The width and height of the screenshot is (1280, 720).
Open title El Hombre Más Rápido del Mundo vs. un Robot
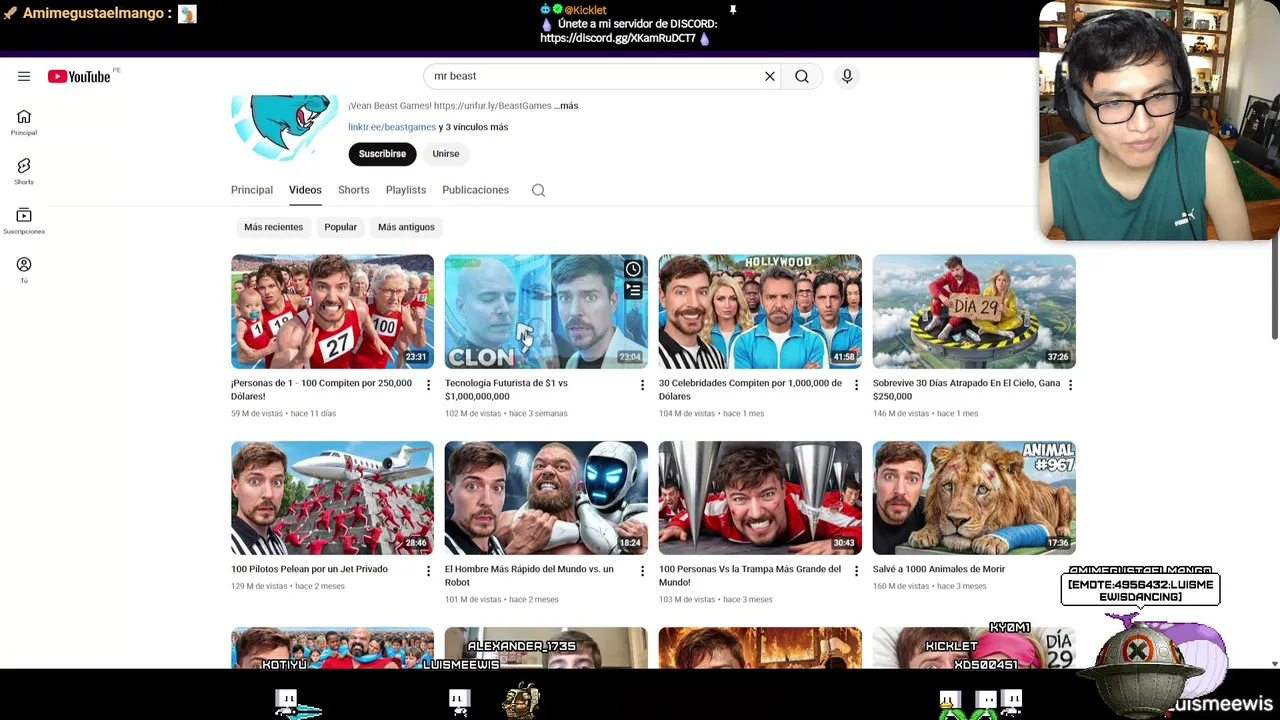[x=529, y=575]
